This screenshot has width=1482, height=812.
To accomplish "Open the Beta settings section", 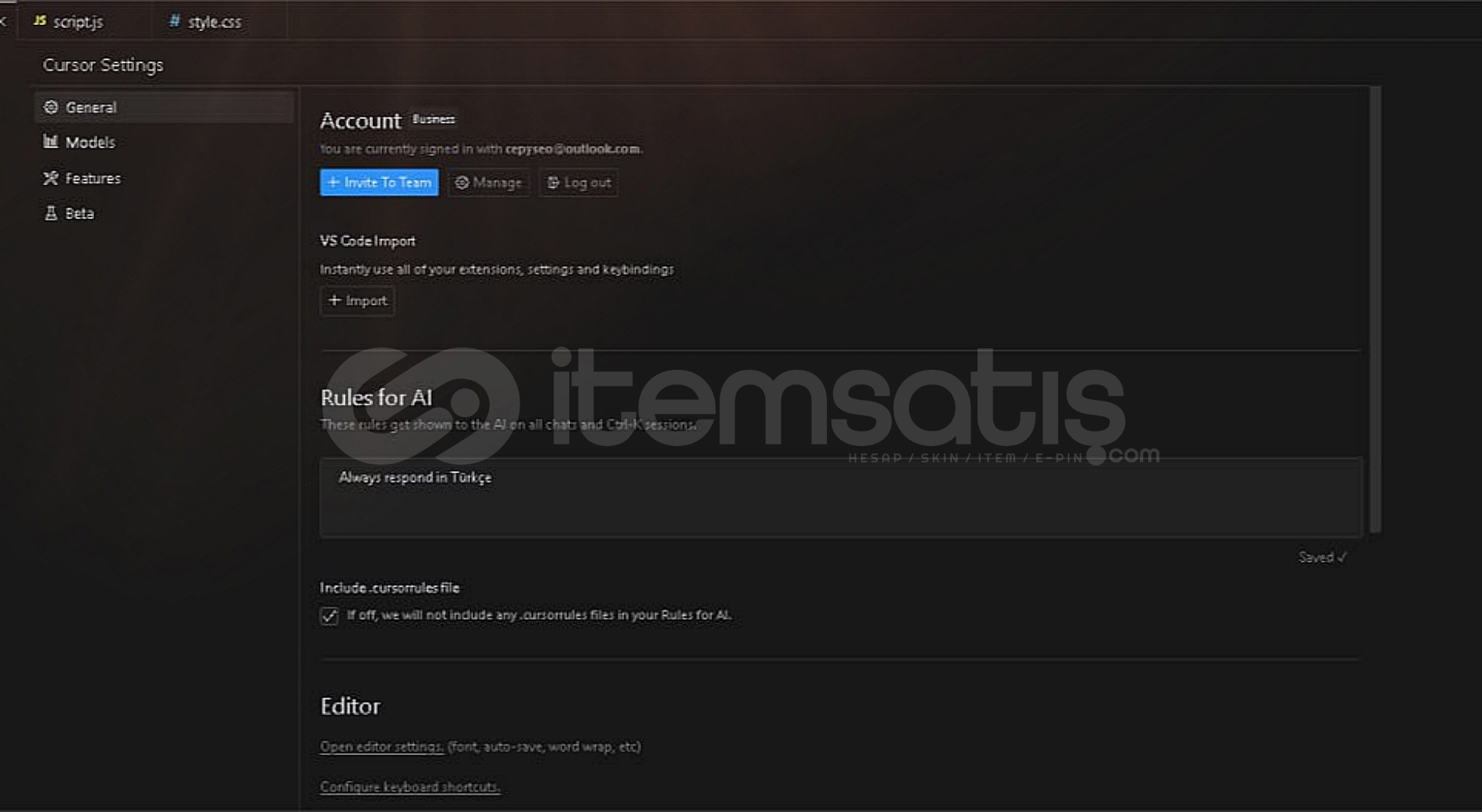I will (79, 214).
